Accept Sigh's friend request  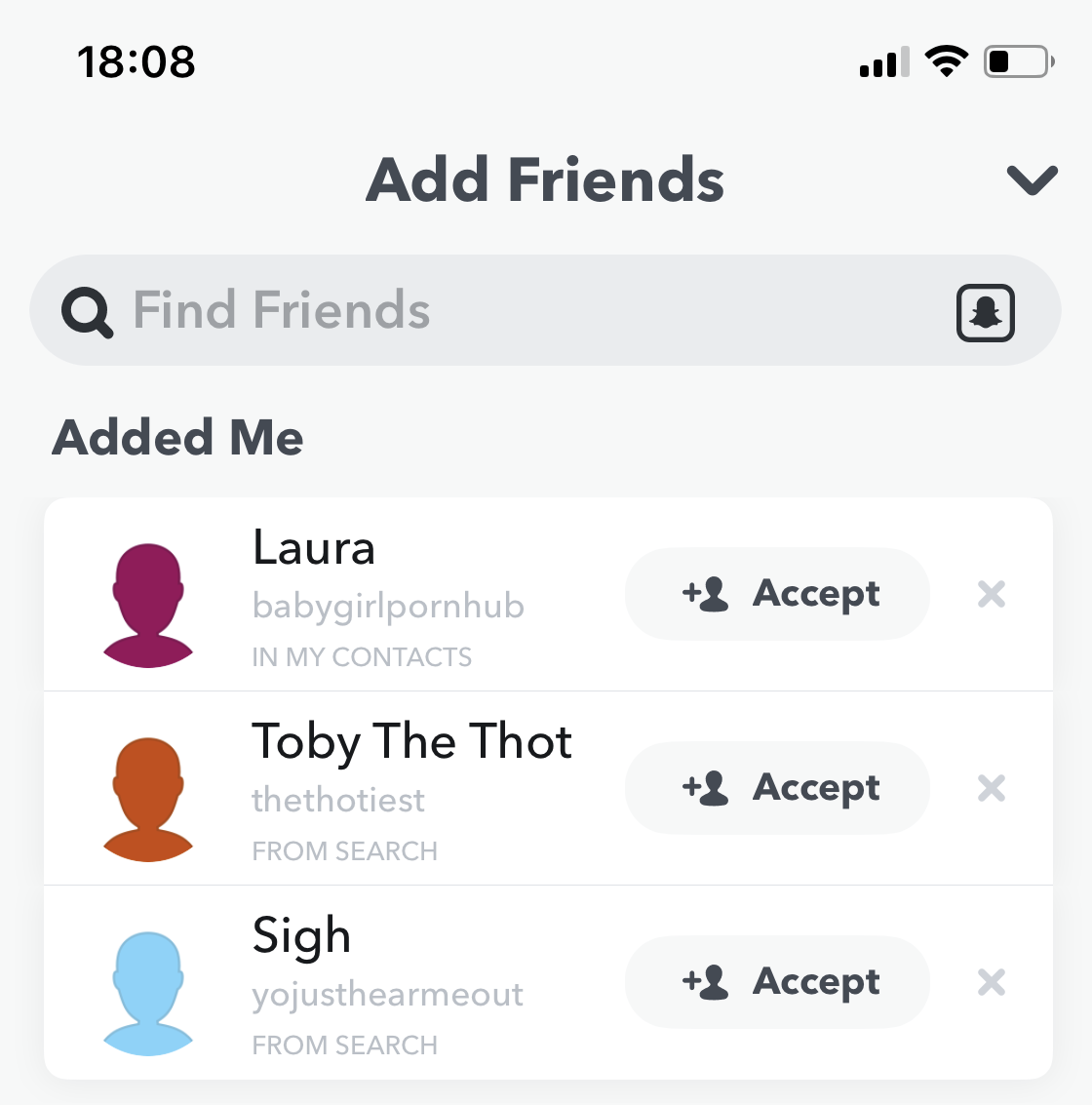[778, 982]
